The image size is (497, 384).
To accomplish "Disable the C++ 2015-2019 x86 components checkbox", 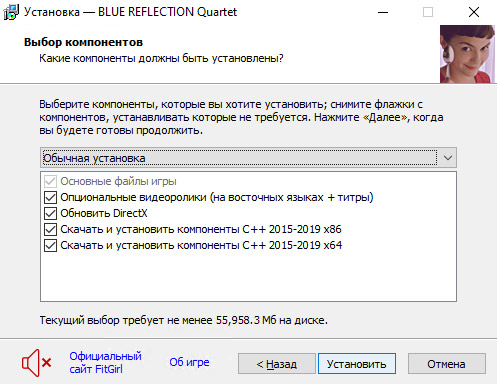I will (x=50, y=229).
